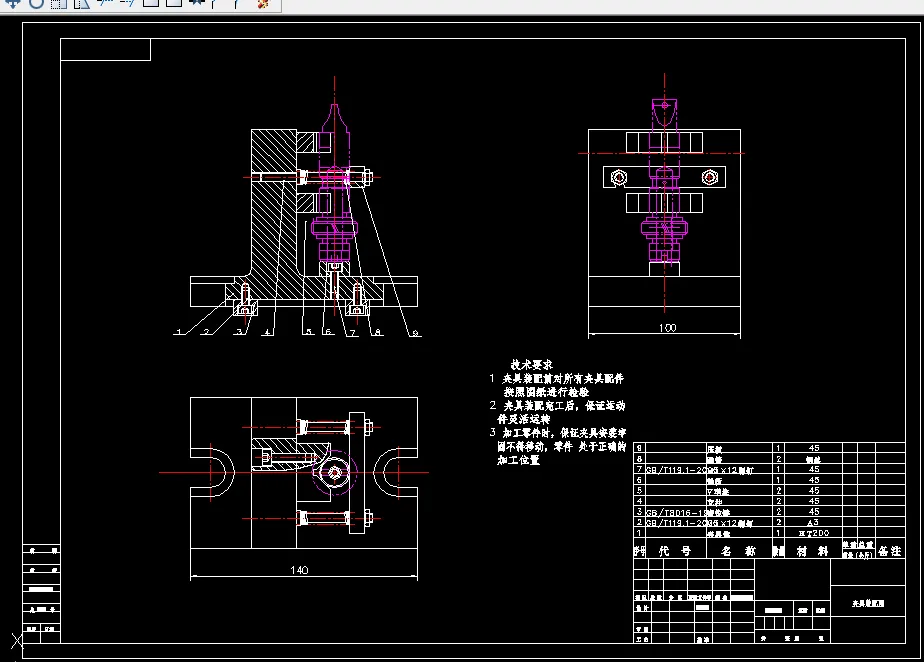This screenshot has height=662, width=924.
Task: Select the 140 length dimension text
Action: pyautogui.click(x=299, y=570)
